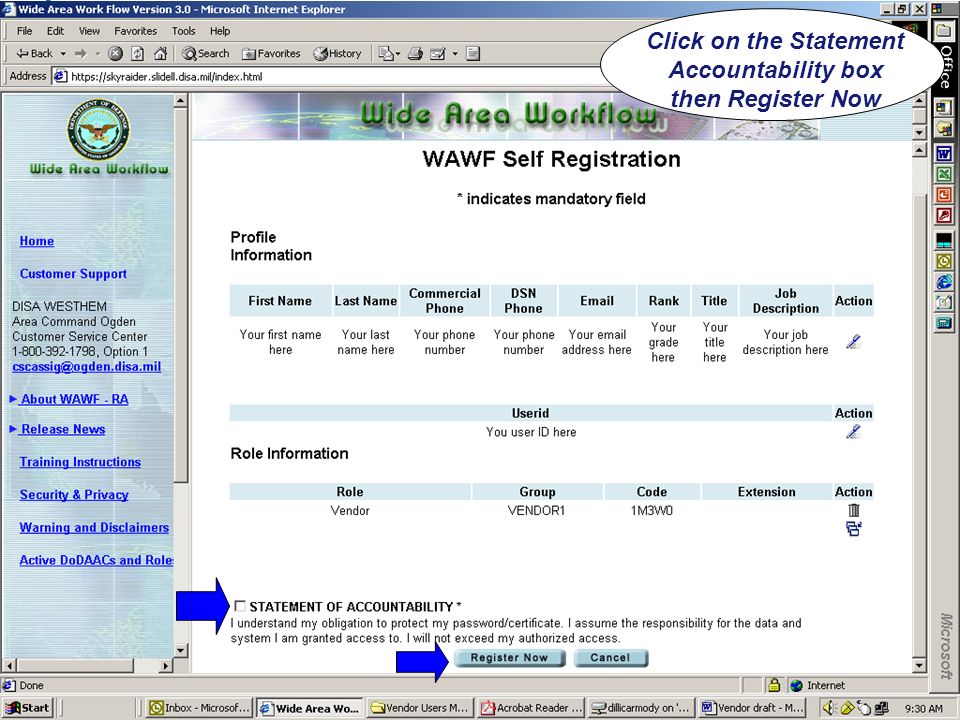Open the Customer Support link
This screenshot has width=960, height=720.
[x=73, y=274]
